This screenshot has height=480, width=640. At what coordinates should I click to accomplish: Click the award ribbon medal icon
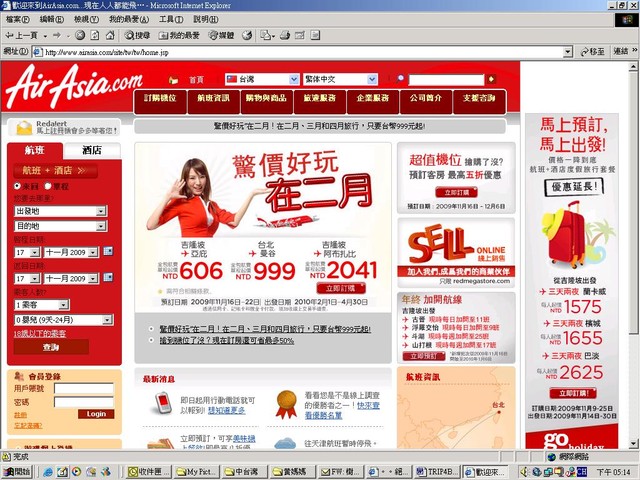(x=286, y=404)
